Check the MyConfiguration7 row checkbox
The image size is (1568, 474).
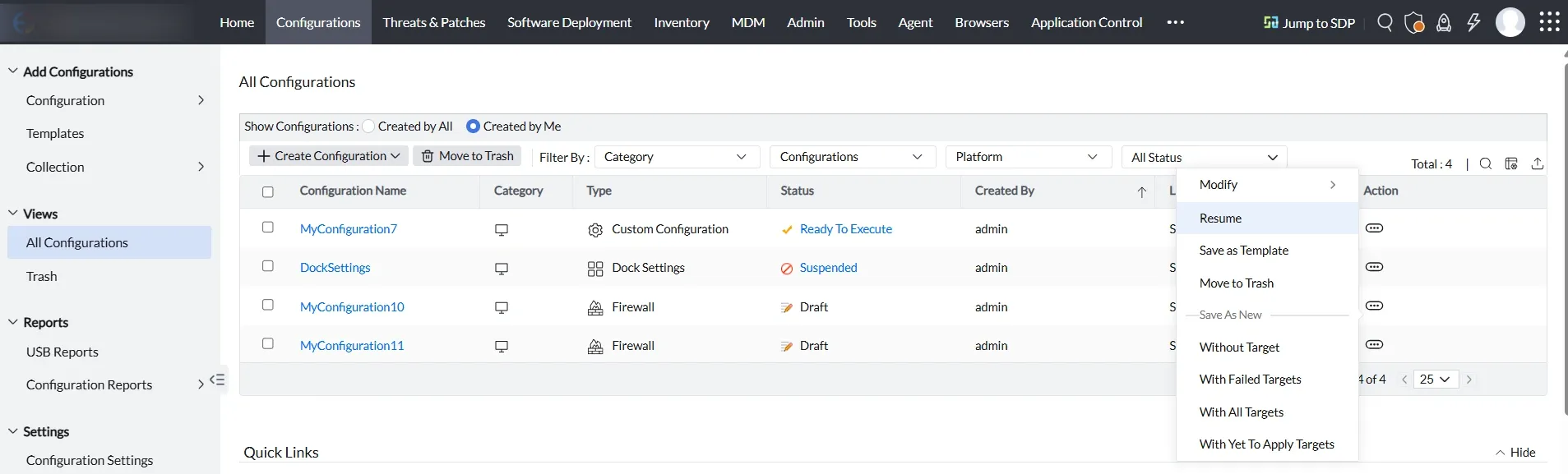[x=268, y=228]
